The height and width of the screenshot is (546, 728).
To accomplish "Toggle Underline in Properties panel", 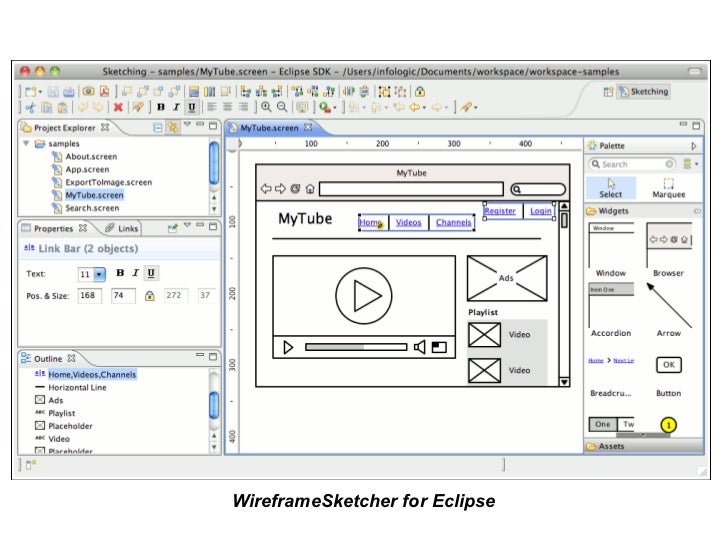I will coord(151,273).
